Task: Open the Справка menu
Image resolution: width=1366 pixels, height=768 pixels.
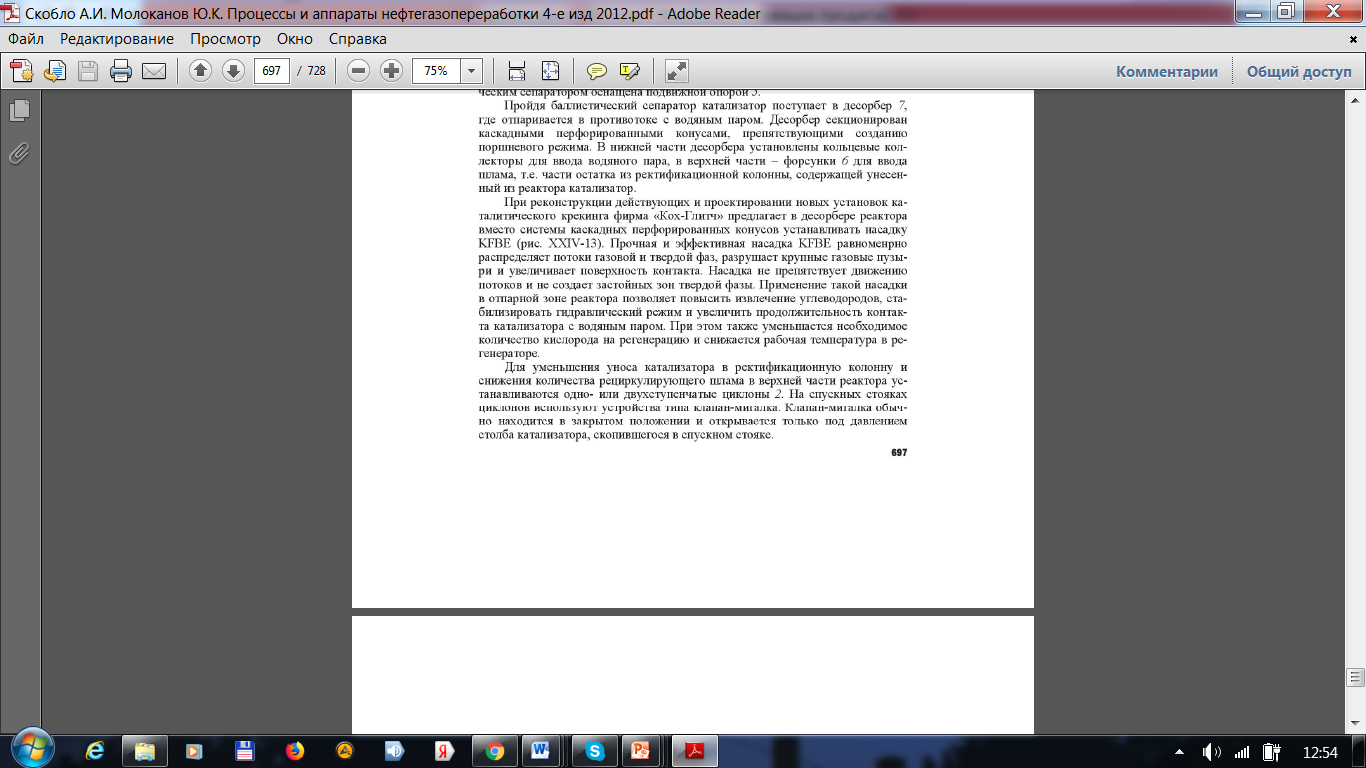Action: point(358,39)
